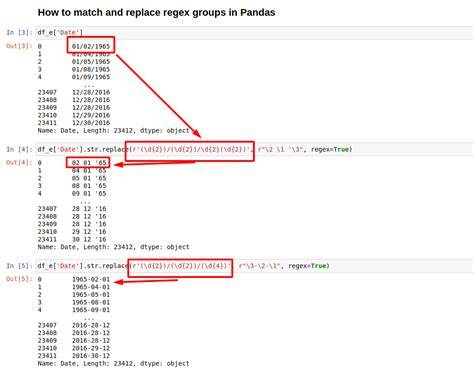
Task: Click the value "1965-05-01"
Action: [x=91, y=295]
